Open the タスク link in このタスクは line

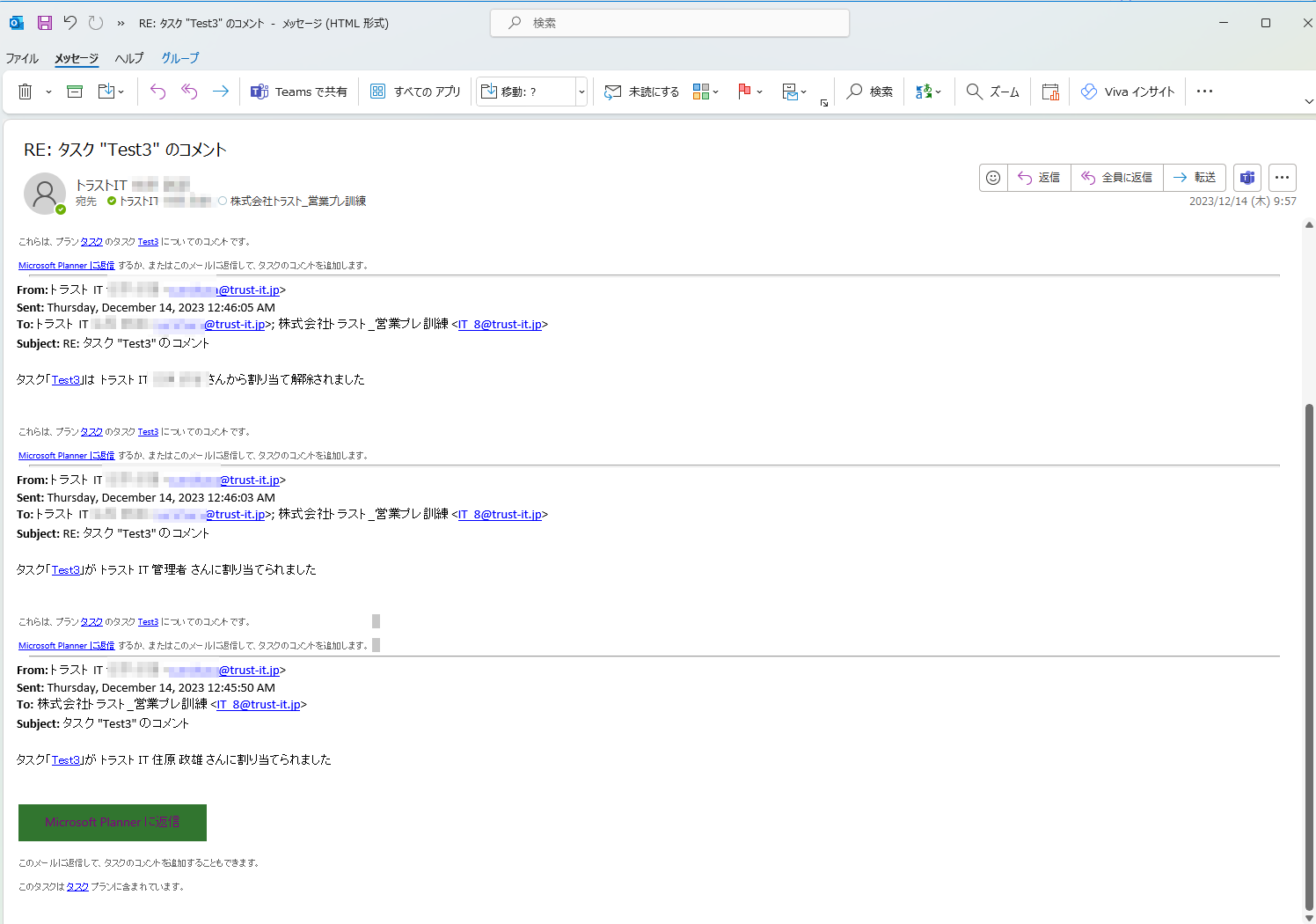(77, 887)
